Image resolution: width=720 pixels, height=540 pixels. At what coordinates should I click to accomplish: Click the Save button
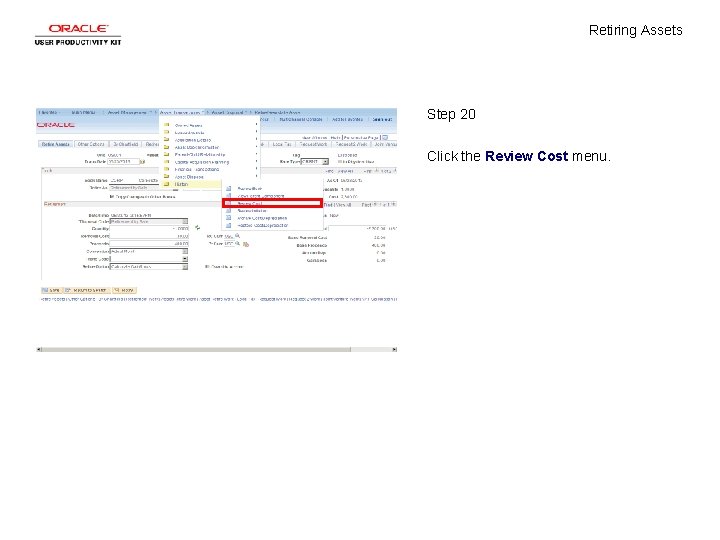tap(51, 290)
